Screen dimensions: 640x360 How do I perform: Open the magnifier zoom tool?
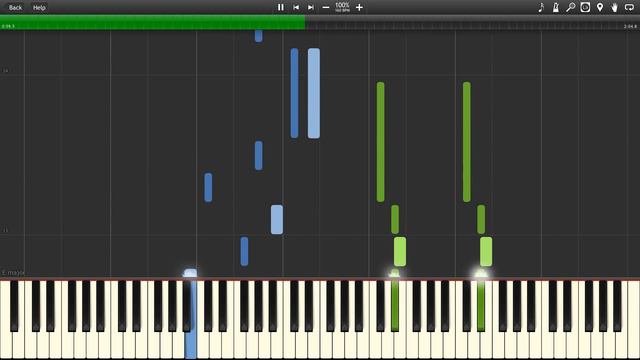click(x=570, y=7)
